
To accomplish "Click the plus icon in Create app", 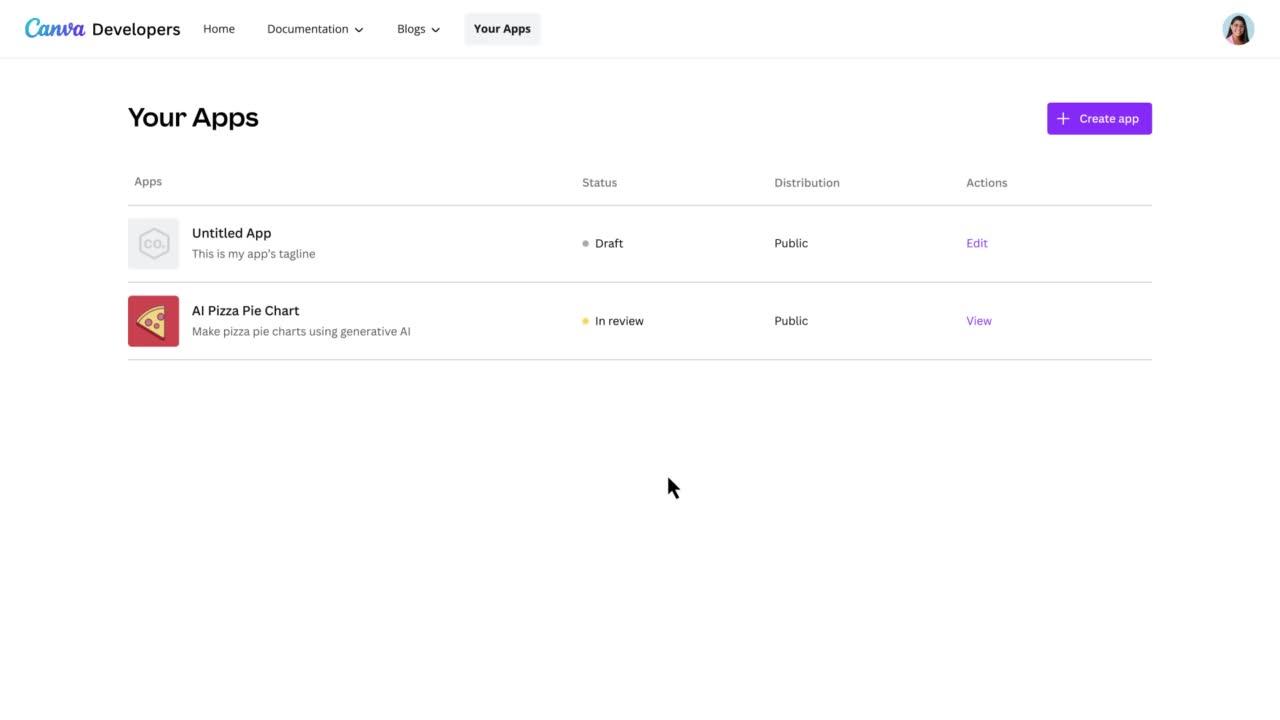I will pos(1063,119).
